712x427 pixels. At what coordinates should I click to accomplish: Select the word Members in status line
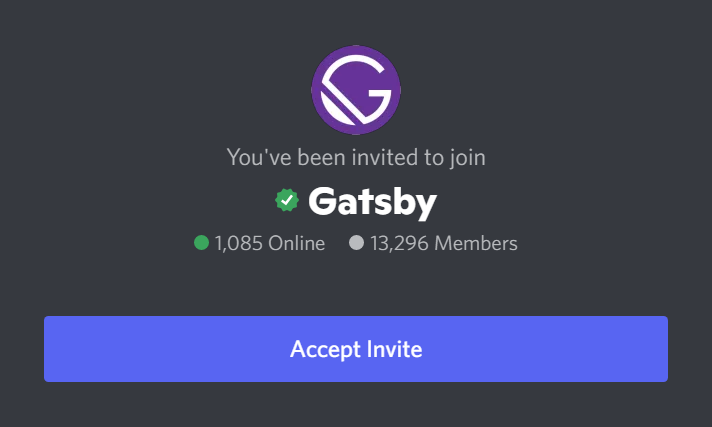coord(476,243)
